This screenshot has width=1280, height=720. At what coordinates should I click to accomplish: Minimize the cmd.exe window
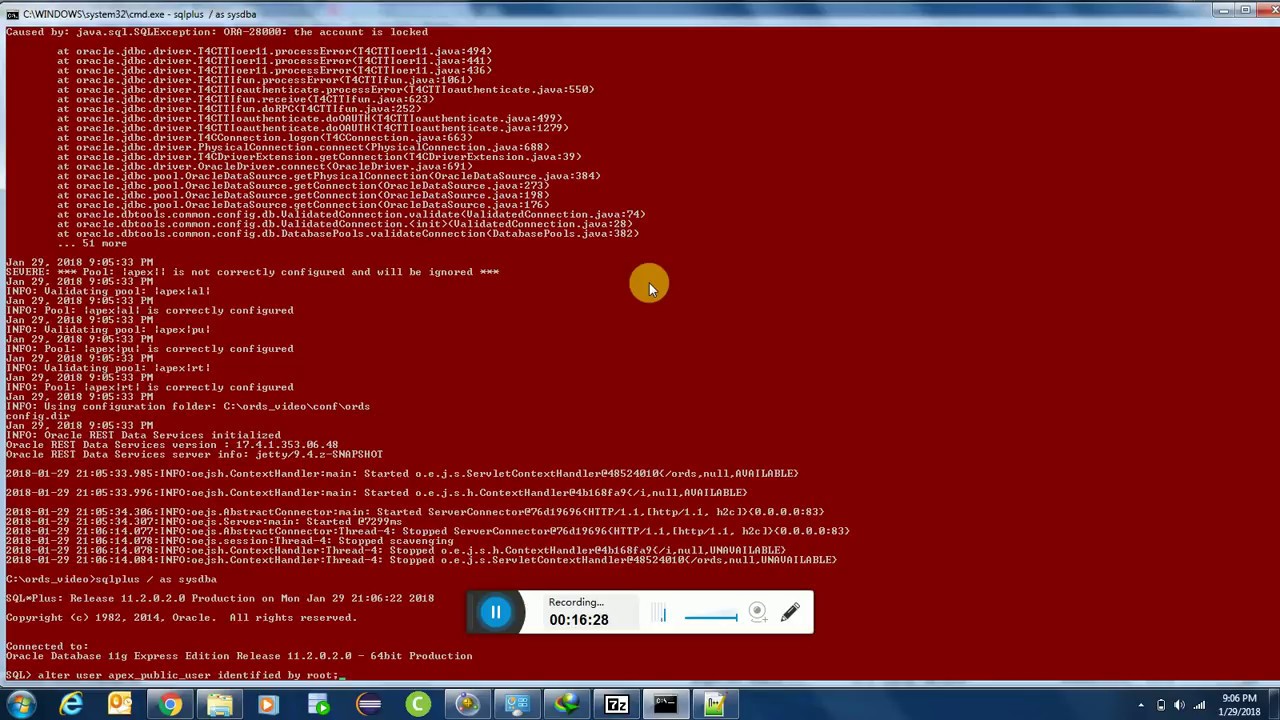(1224, 10)
